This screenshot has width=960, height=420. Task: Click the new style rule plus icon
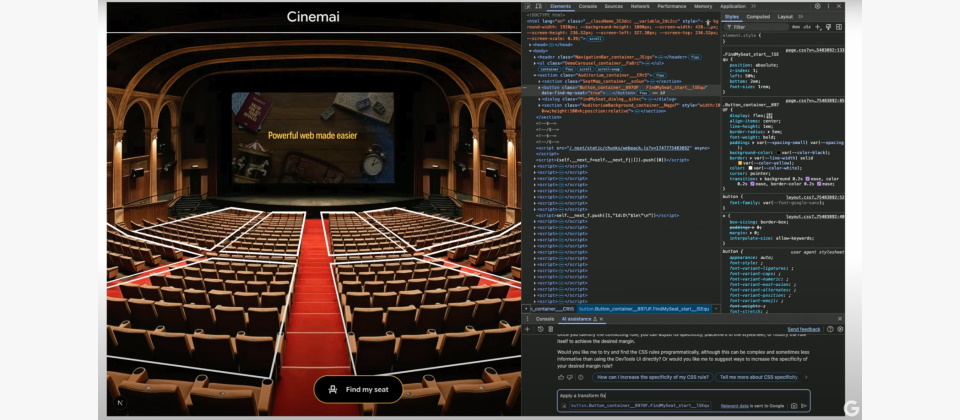818,27
